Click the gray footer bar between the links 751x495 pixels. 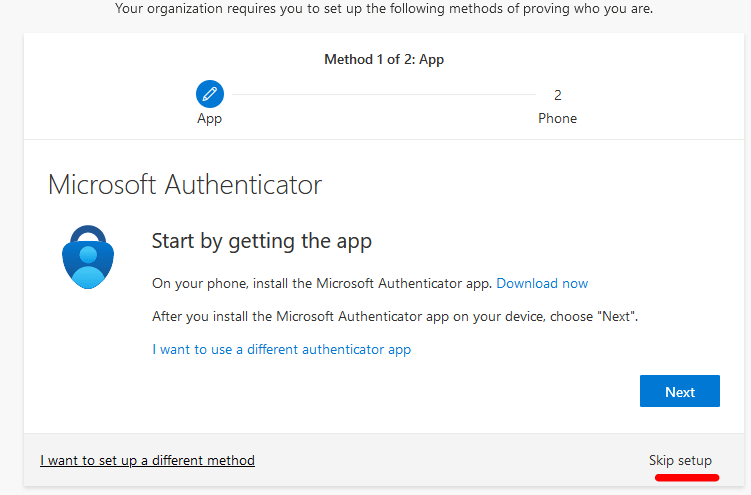pyautogui.click(x=450, y=460)
